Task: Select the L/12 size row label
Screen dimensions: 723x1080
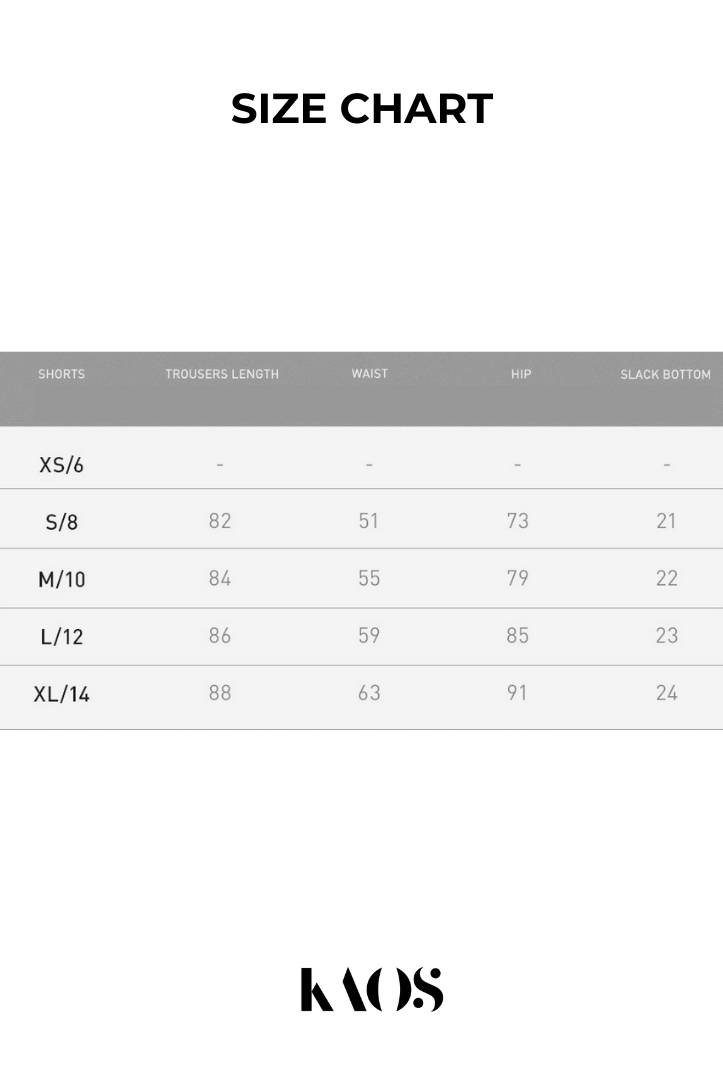Action: tap(62, 636)
